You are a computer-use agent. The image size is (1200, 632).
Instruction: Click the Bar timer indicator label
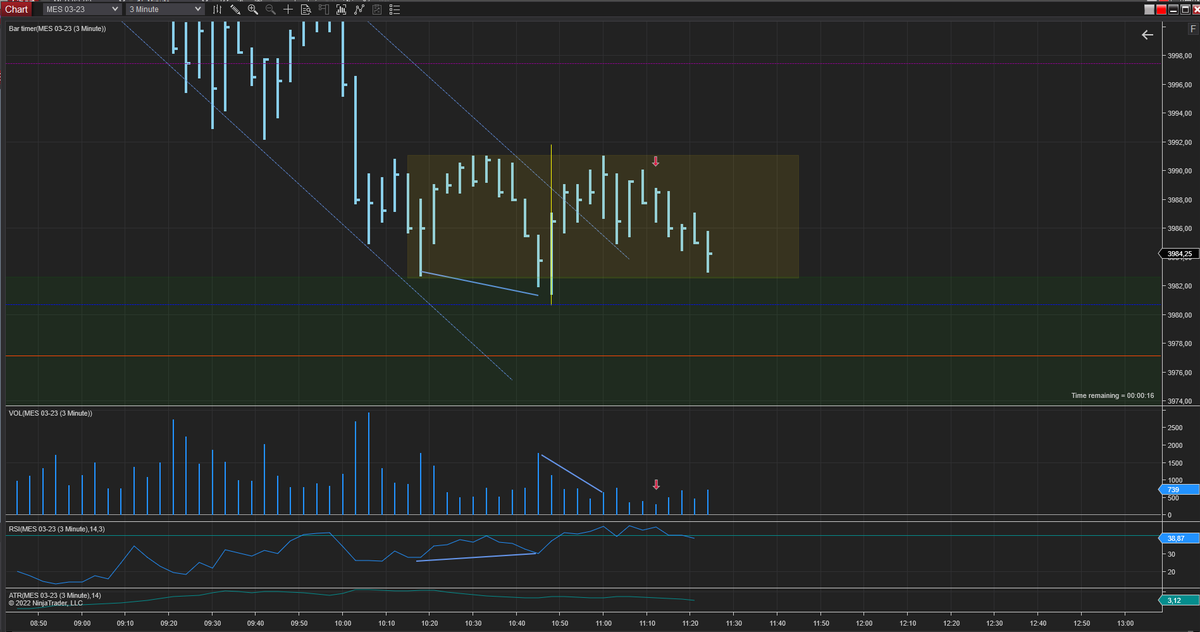pos(57,28)
